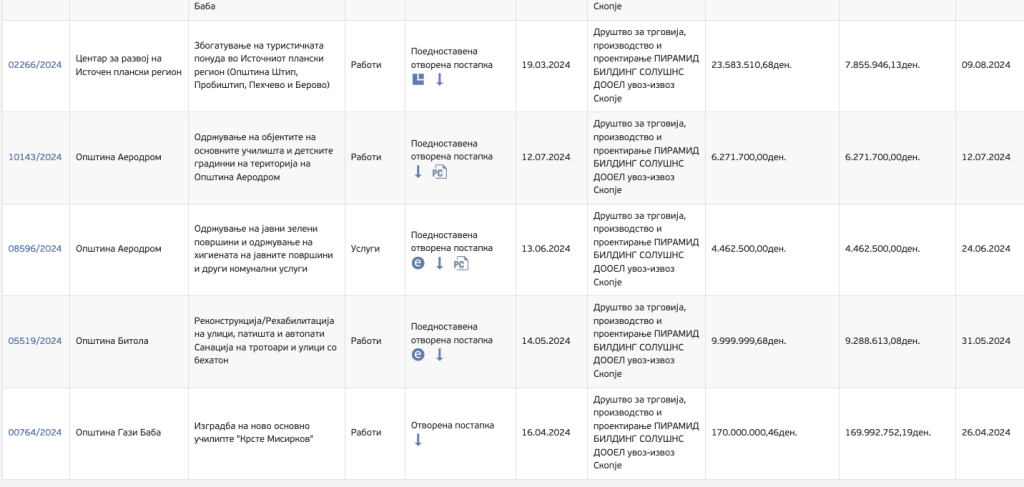Click the PC document icon in row 10143/2024
Viewport: 1024px width, 487px height.
point(438,172)
